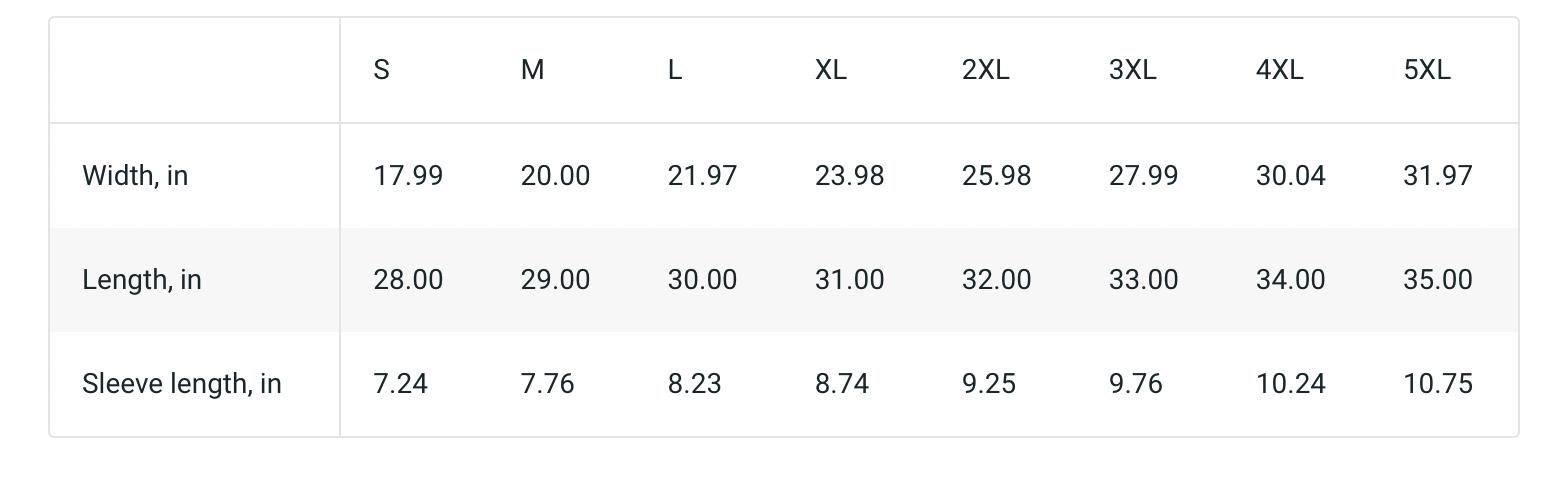The width and height of the screenshot is (1554, 484).
Task: Select the Sleeve length, in row label
Action: (x=182, y=384)
